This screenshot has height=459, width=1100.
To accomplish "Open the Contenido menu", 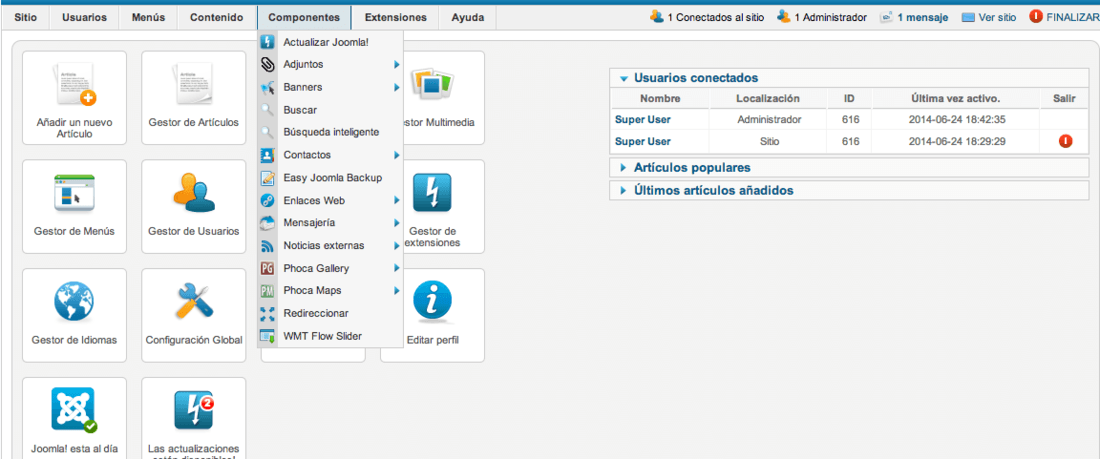I will point(217,18).
